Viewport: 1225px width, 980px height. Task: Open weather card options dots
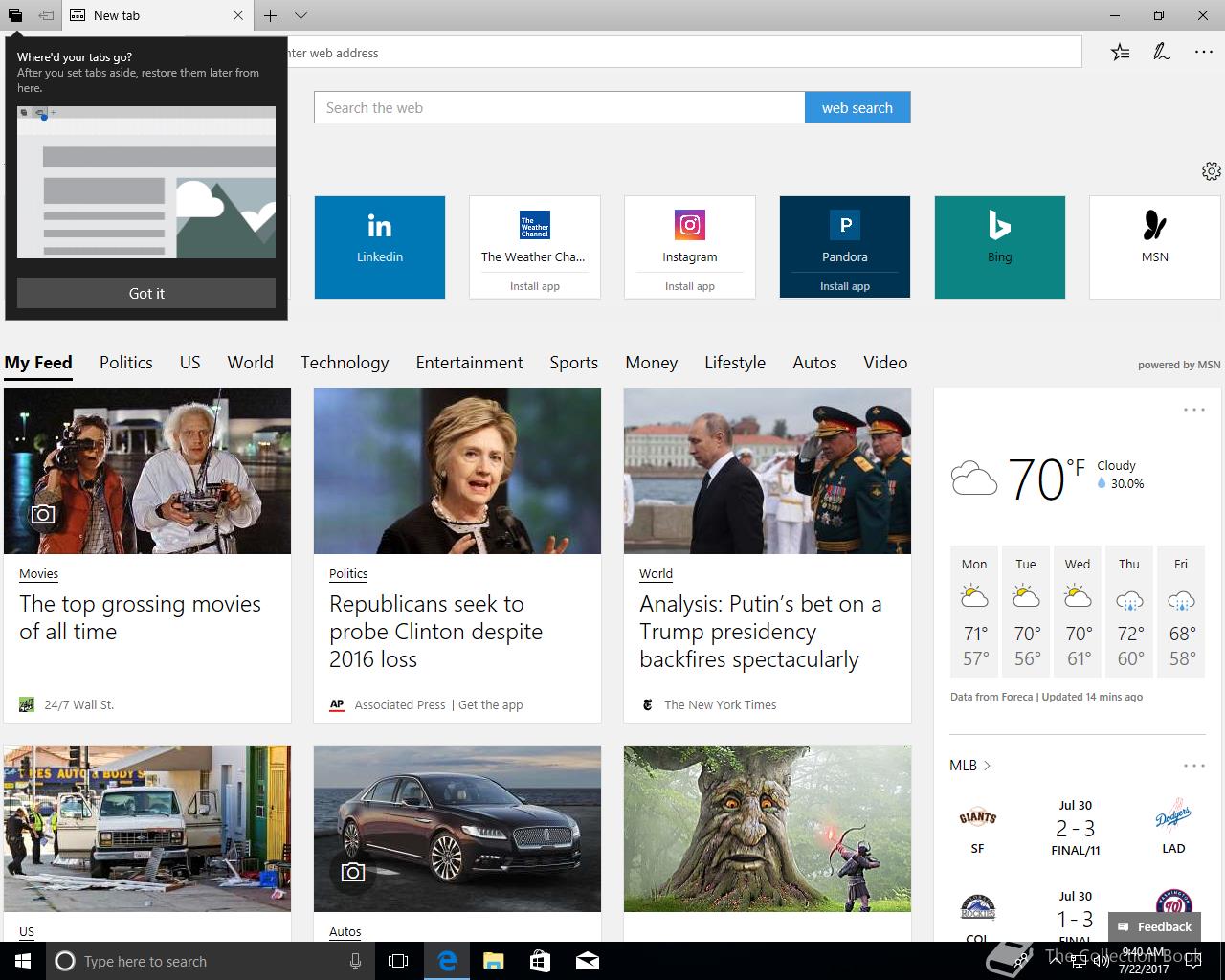point(1194,410)
